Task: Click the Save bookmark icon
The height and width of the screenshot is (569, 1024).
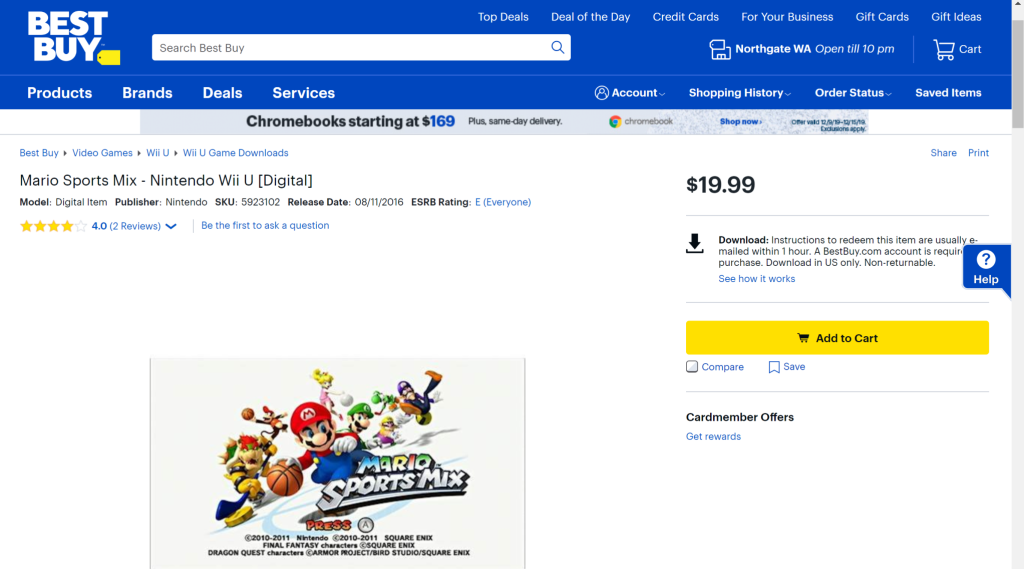Action: (774, 367)
